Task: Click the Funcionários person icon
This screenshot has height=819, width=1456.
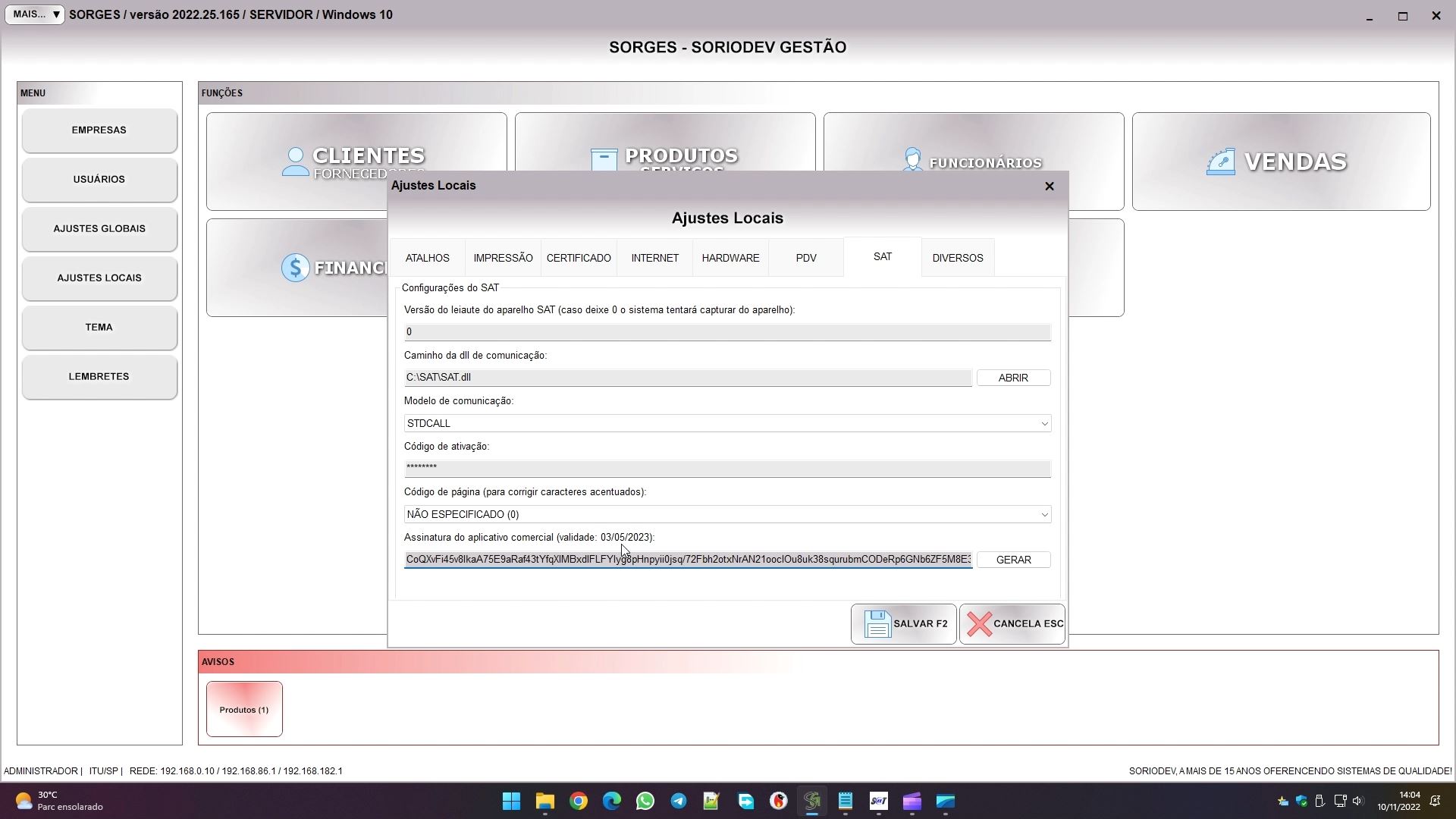Action: (x=912, y=160)
